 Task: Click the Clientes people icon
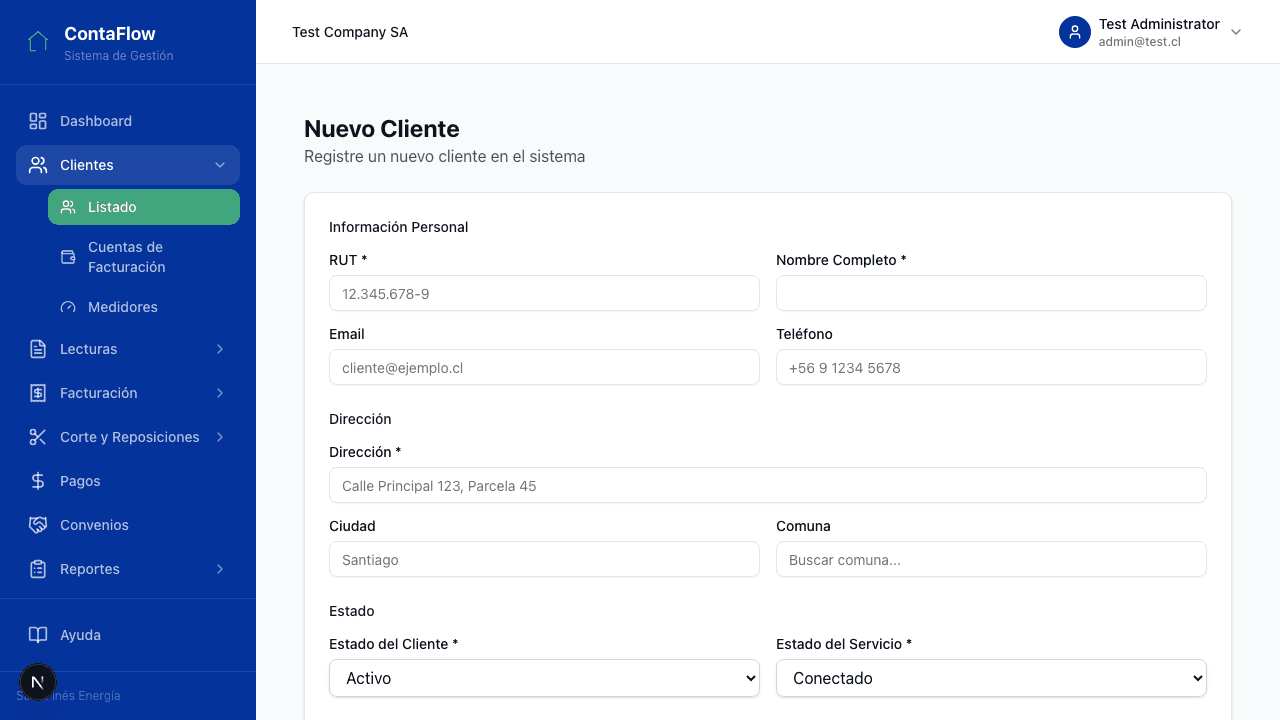(x=38, y=165)
